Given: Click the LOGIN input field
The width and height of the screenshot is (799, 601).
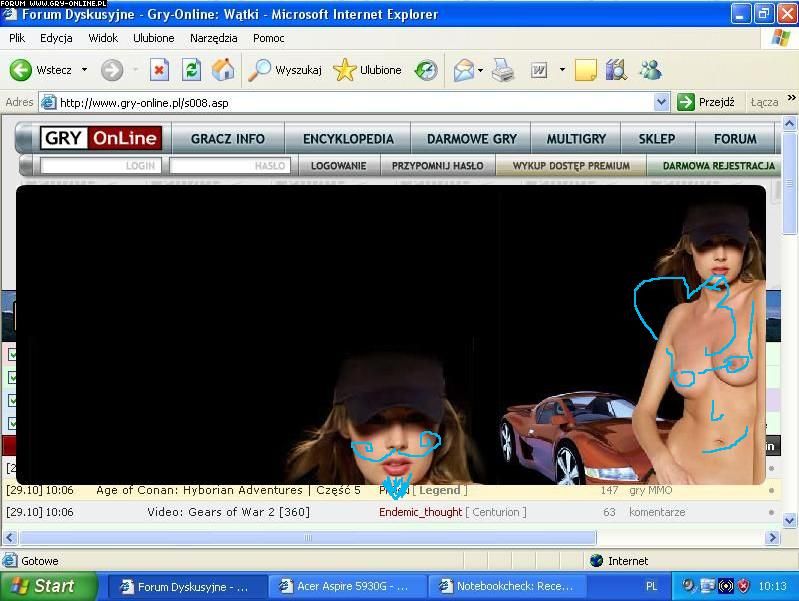Looking at the screenshot, I should point(100,166).
